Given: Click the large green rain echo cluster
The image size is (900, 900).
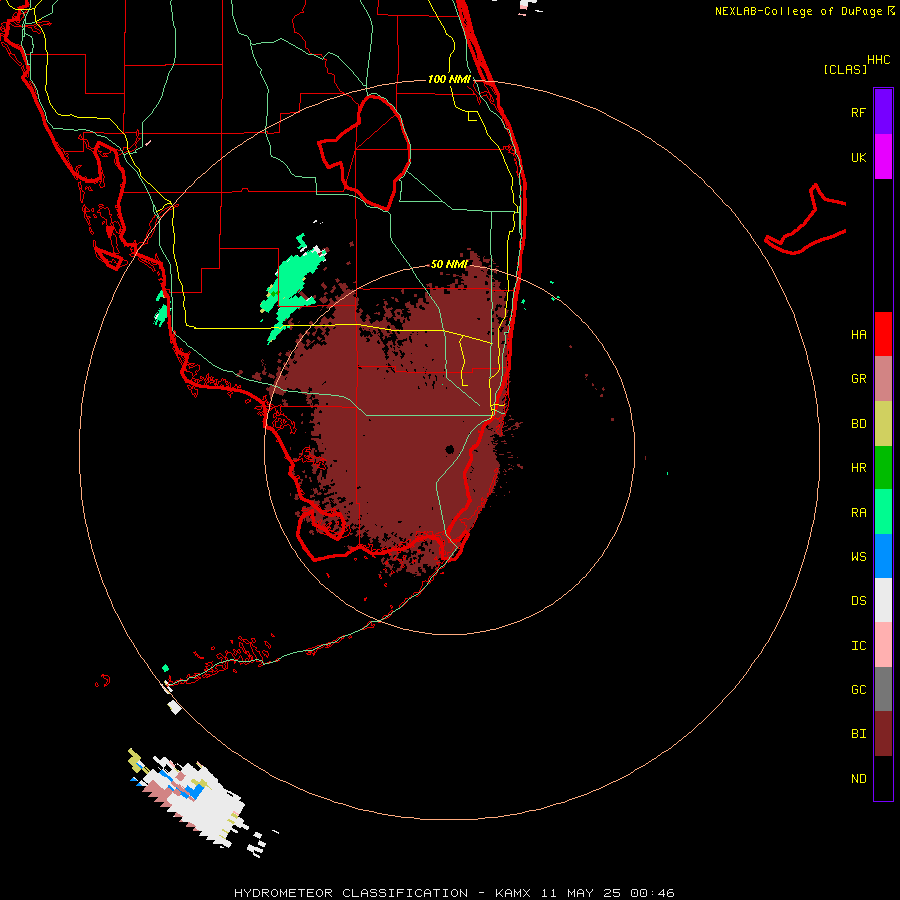Looking at the screenshot, I should [x=293, y=287].
